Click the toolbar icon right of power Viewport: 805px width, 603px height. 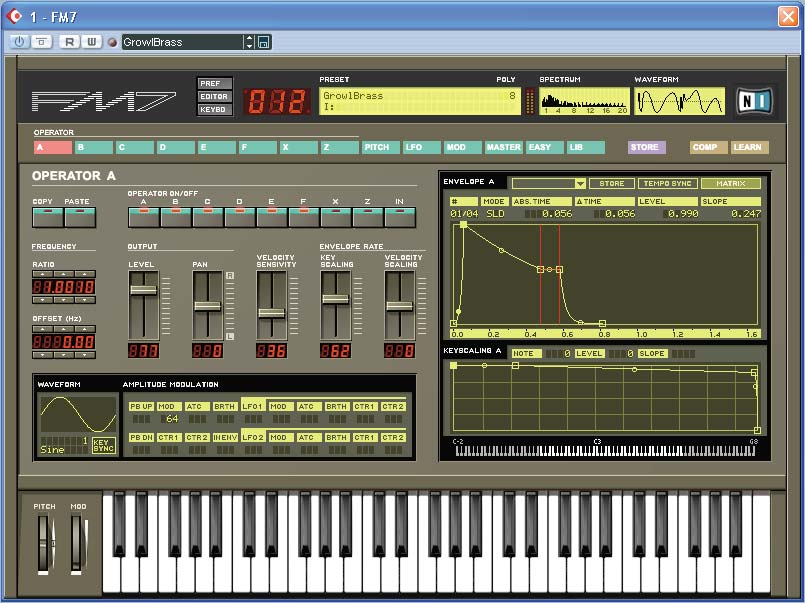tap(42, 42)
